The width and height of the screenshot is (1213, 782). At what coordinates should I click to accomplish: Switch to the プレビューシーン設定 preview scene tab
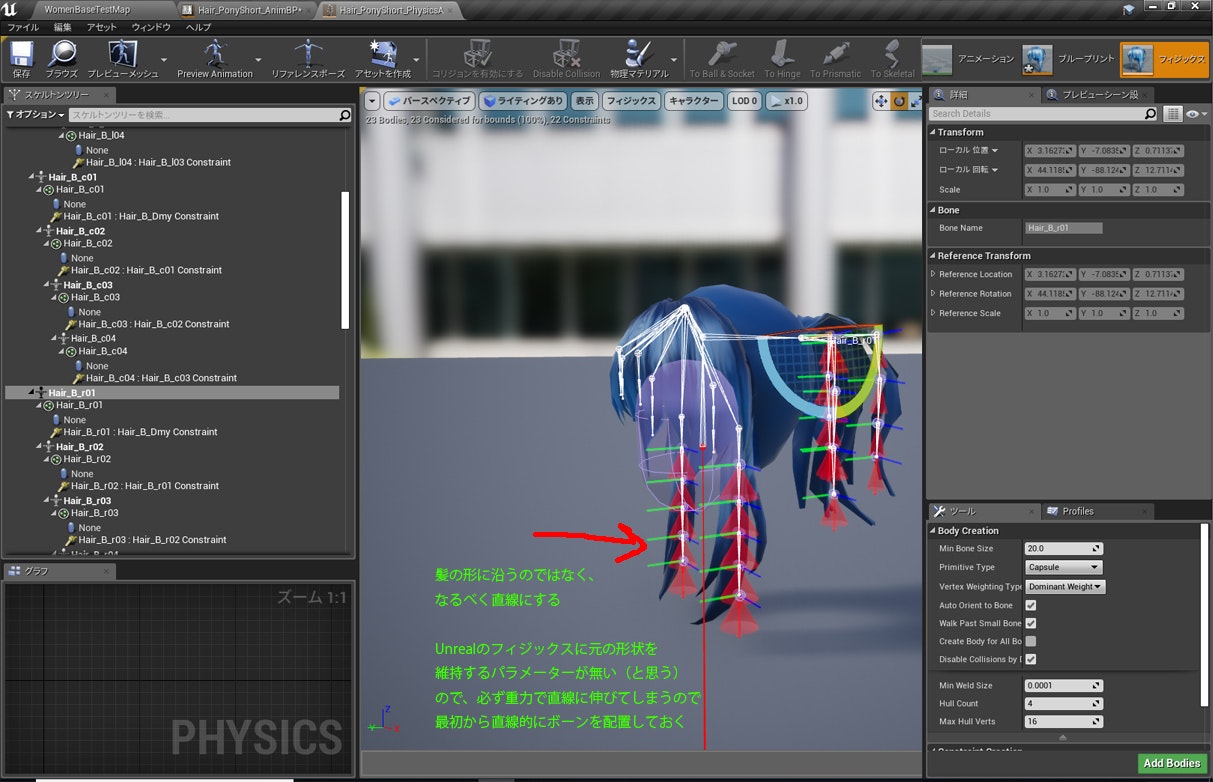coord(1097,95)
